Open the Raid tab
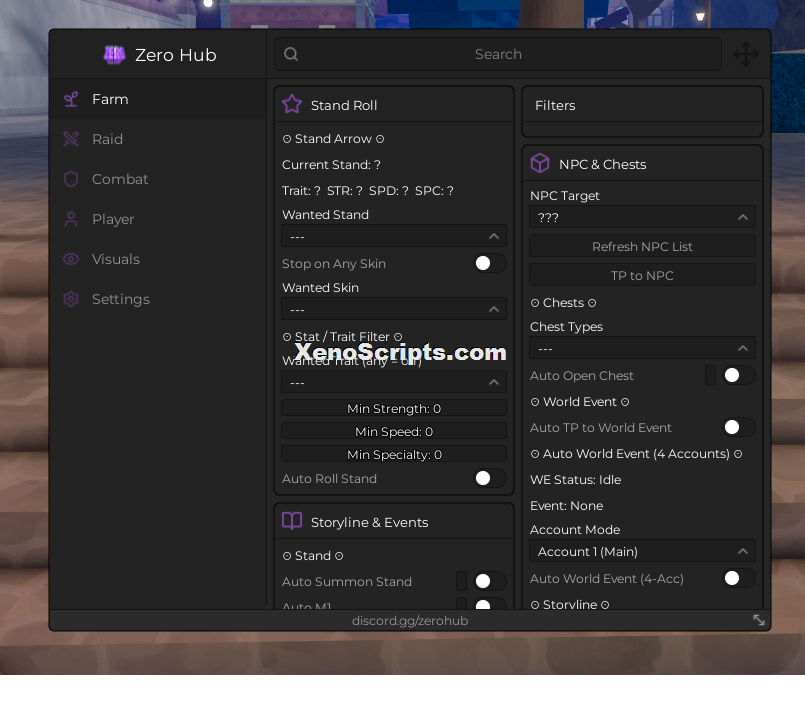 click(x=158, y=139)
